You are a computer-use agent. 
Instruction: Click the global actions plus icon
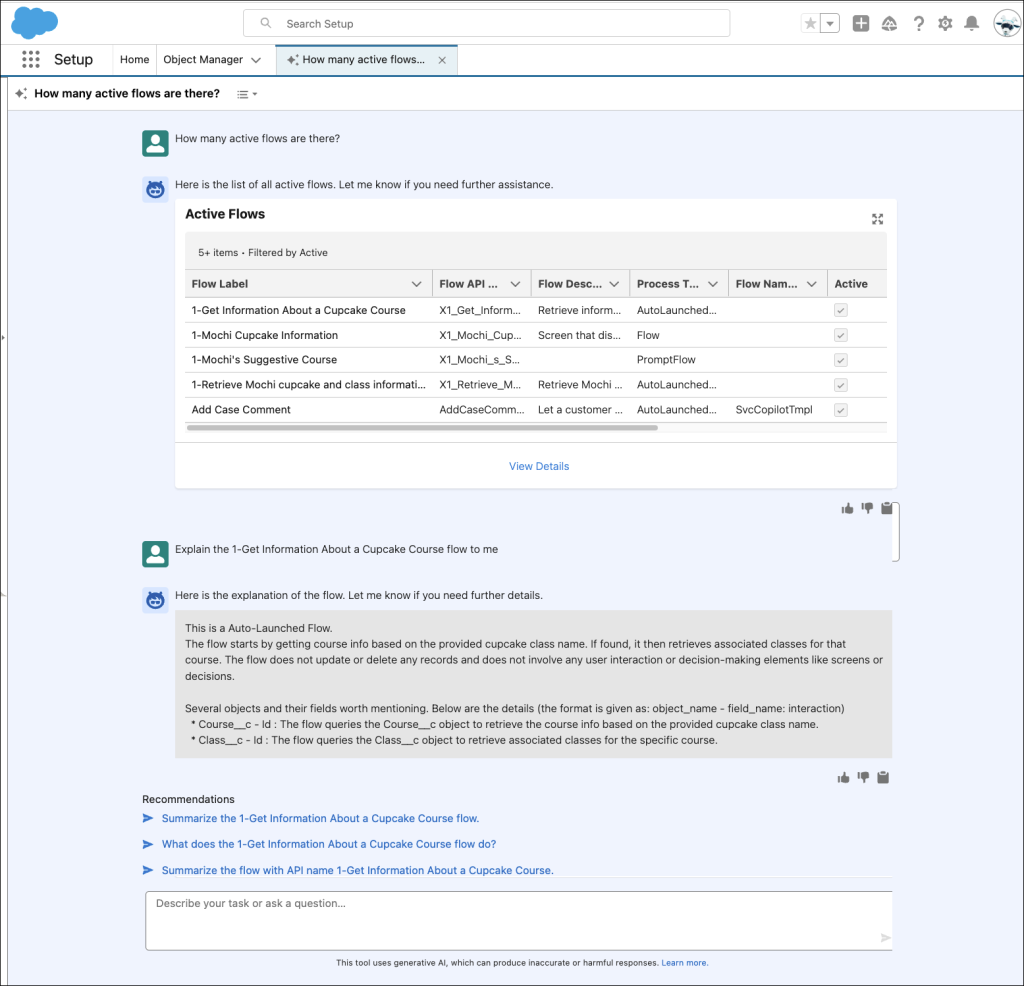(x=861, y=24)
